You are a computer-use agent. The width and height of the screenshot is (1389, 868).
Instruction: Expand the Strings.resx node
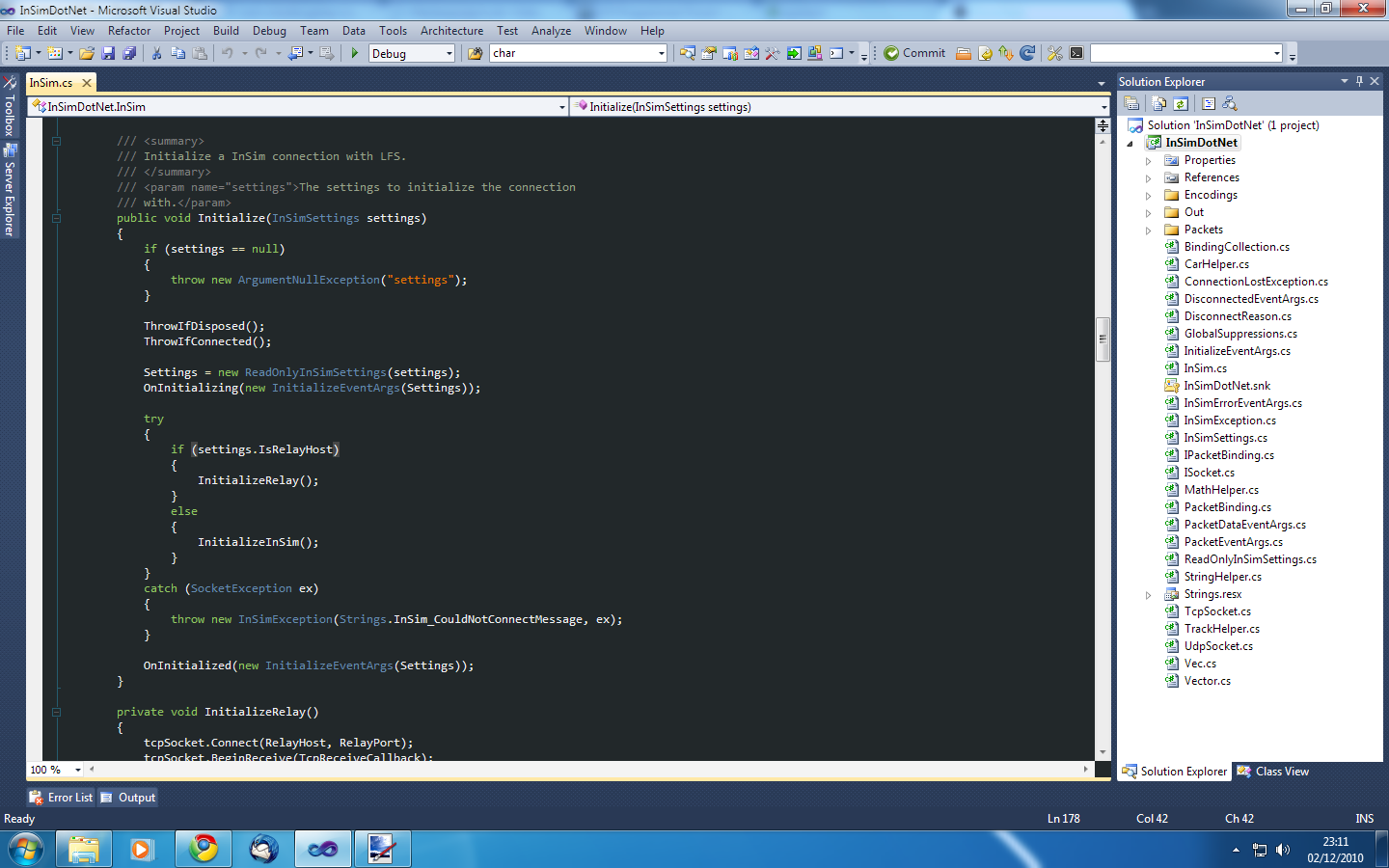(1148, 595)
